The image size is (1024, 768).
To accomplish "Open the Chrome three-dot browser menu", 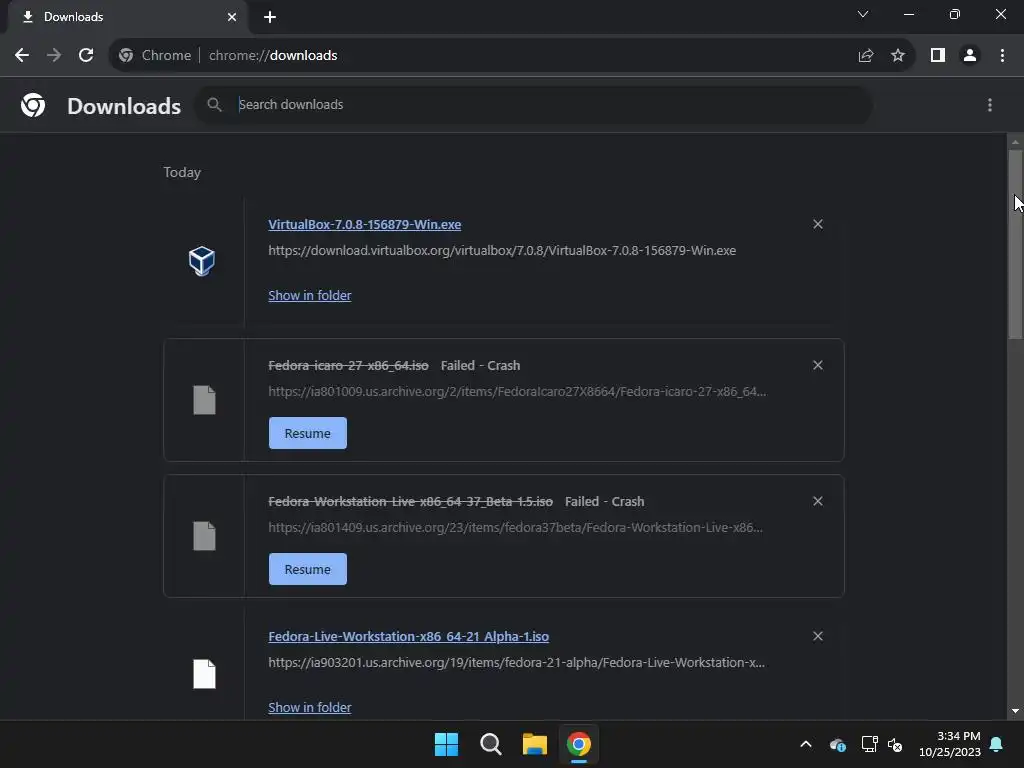I will pyautogui.click(x=1002, y=56).
